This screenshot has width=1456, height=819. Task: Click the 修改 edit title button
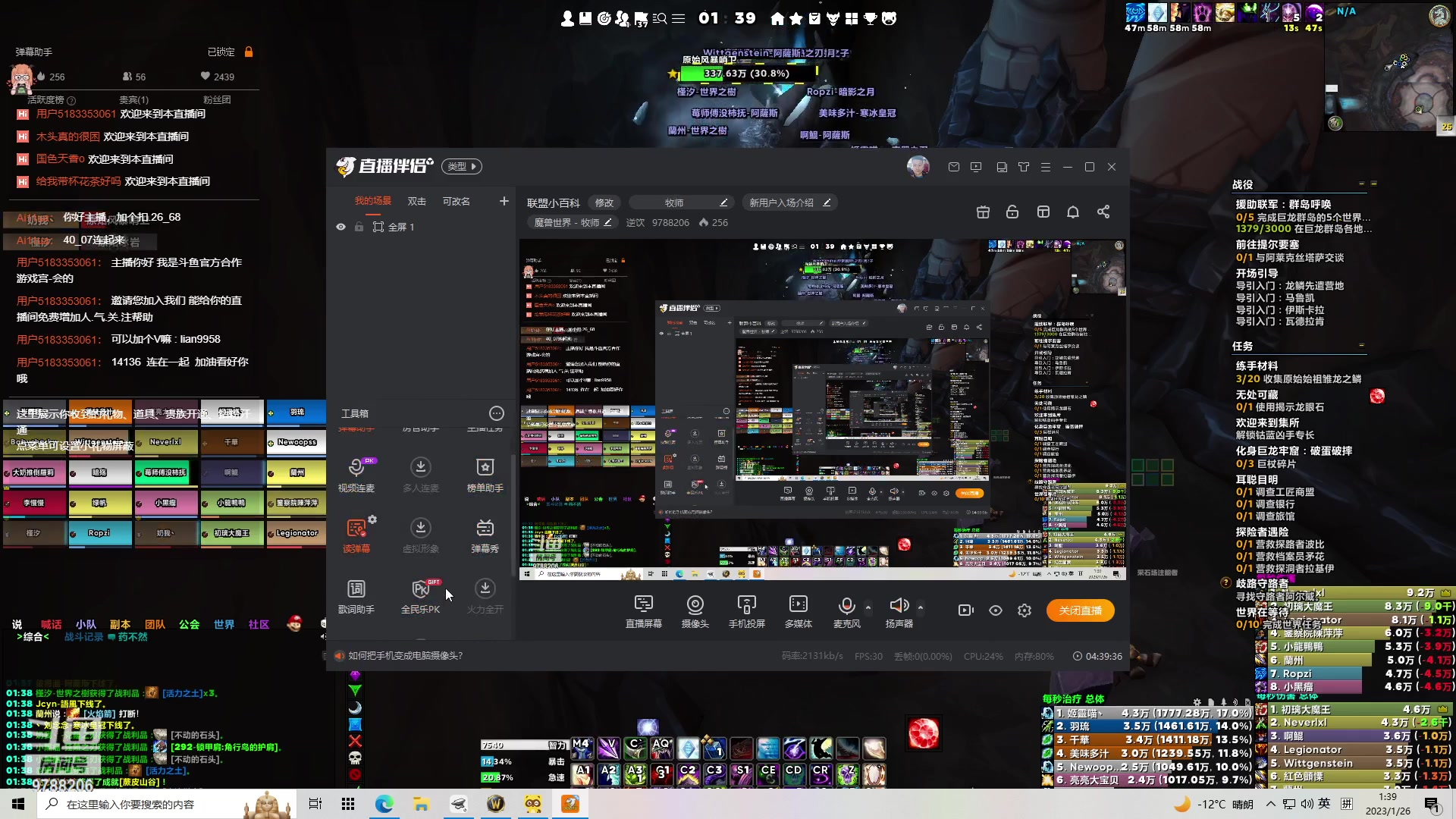[x=604, y=202]
